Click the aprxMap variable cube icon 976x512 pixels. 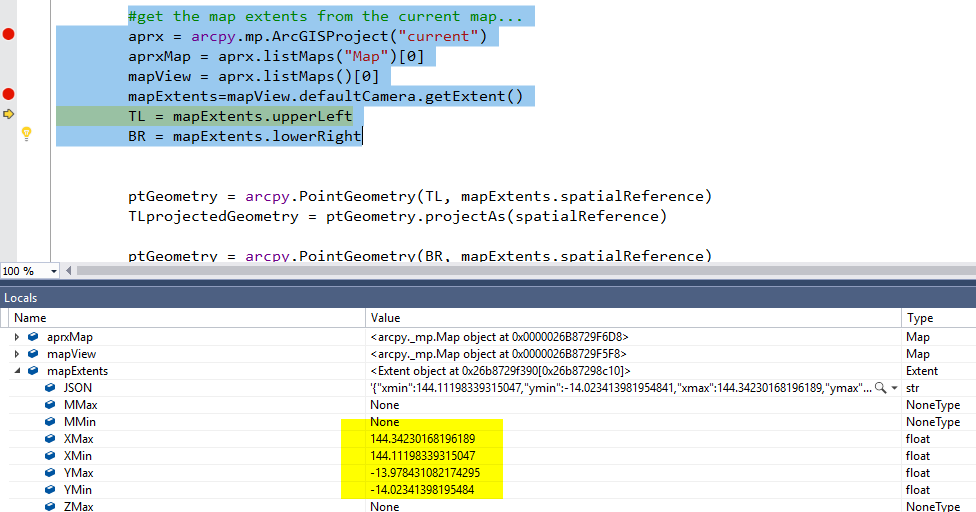33,337
